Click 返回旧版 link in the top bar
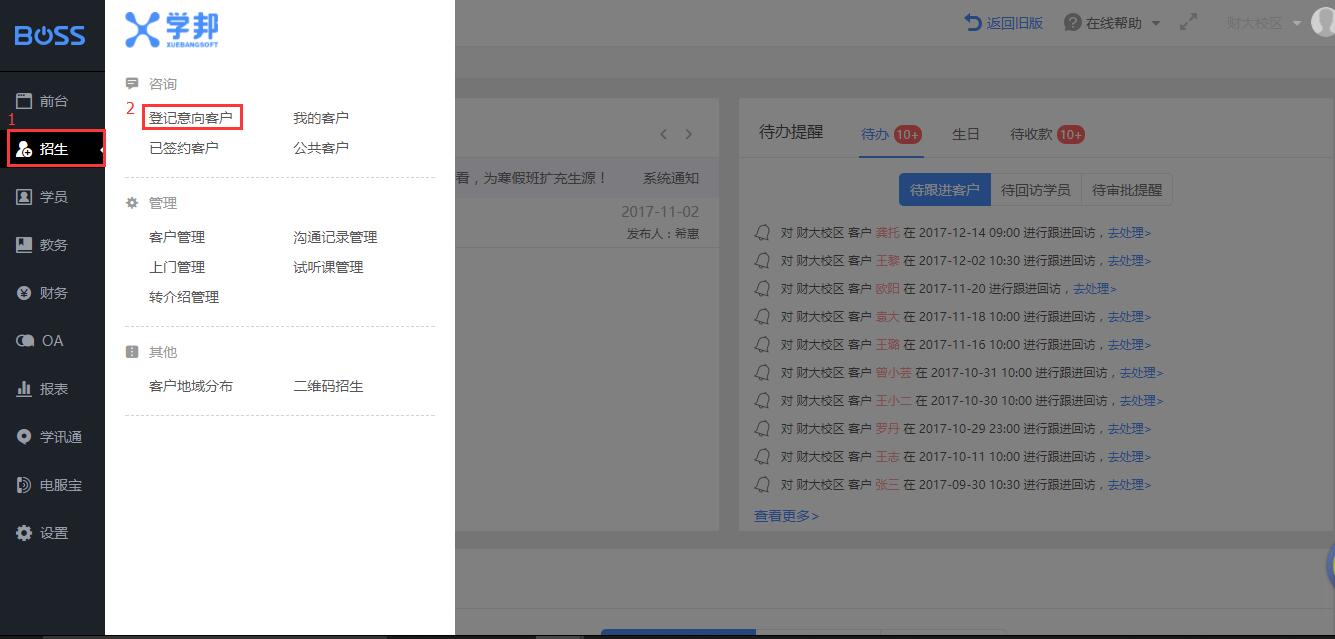Viewport: 1335px width, 639px height. coord(1015,23)
